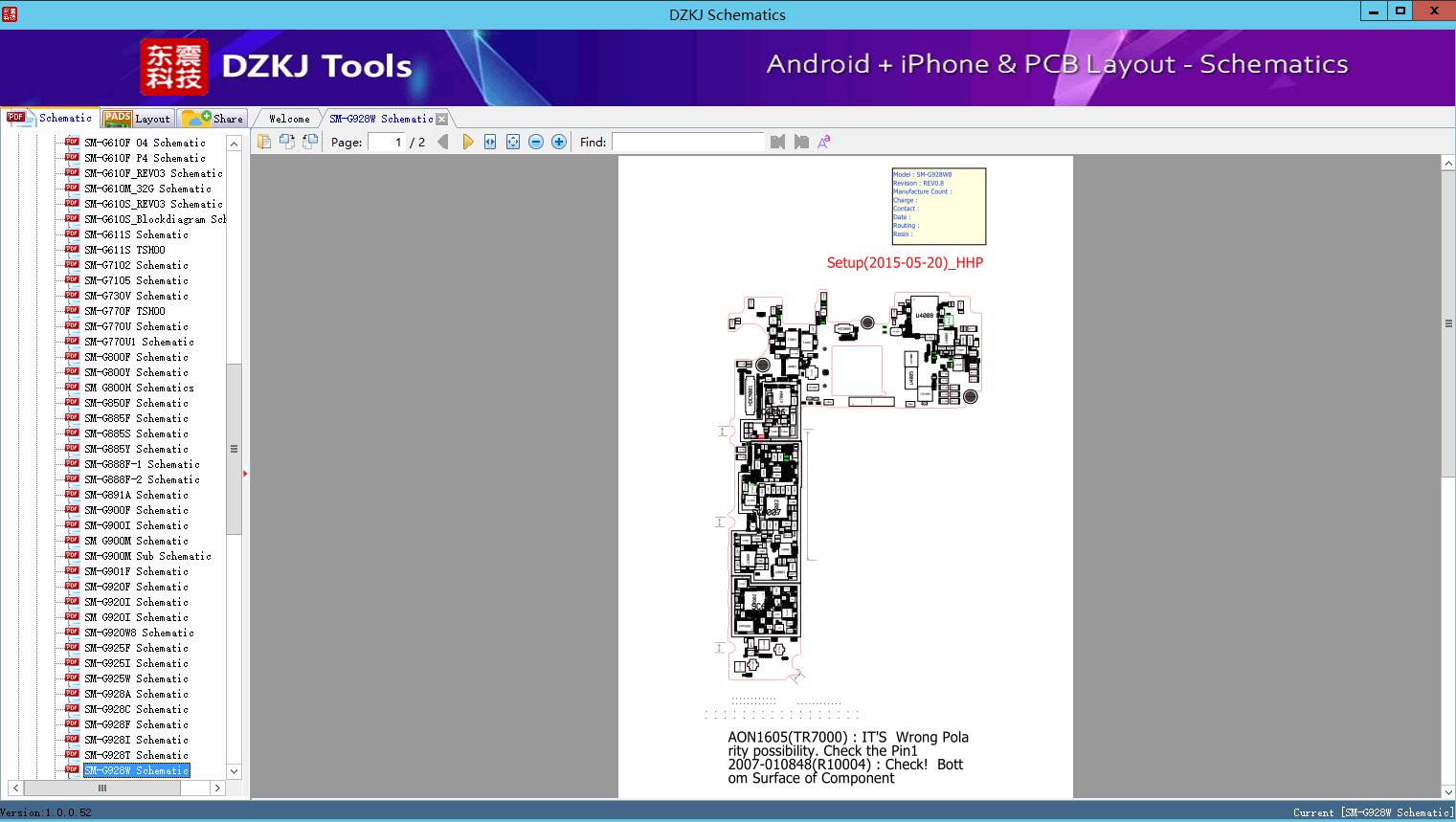1456x822 pixels.
Task: Open SM-G920F Schematic
Action: [x=136, y=587]
